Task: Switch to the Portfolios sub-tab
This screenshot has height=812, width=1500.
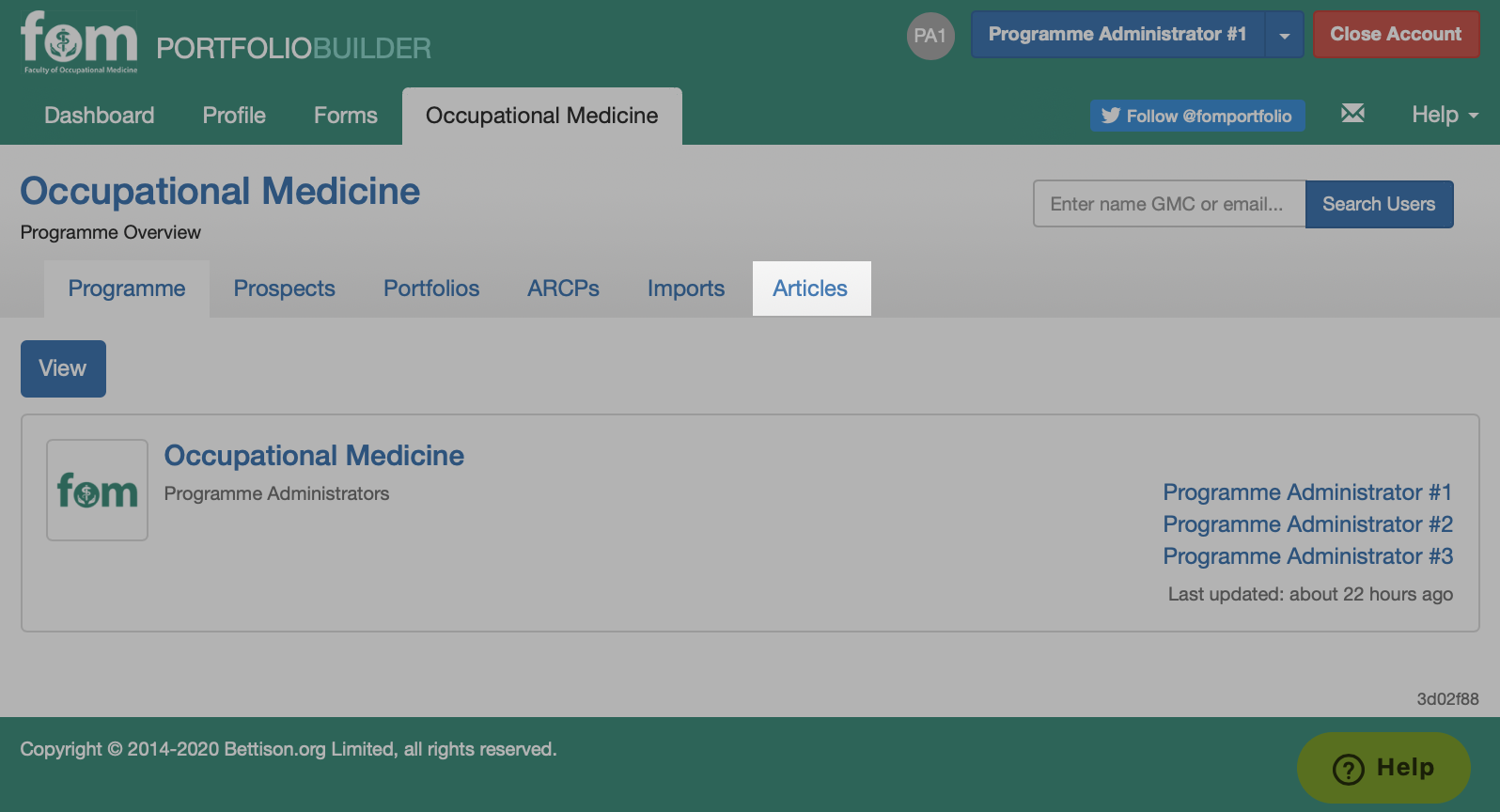Action: tap(431, 289)
